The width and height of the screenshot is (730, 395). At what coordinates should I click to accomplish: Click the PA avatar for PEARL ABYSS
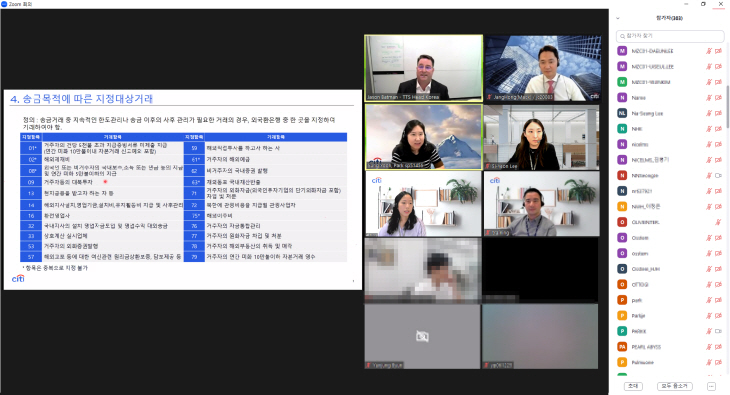click(x=622, y=347)
